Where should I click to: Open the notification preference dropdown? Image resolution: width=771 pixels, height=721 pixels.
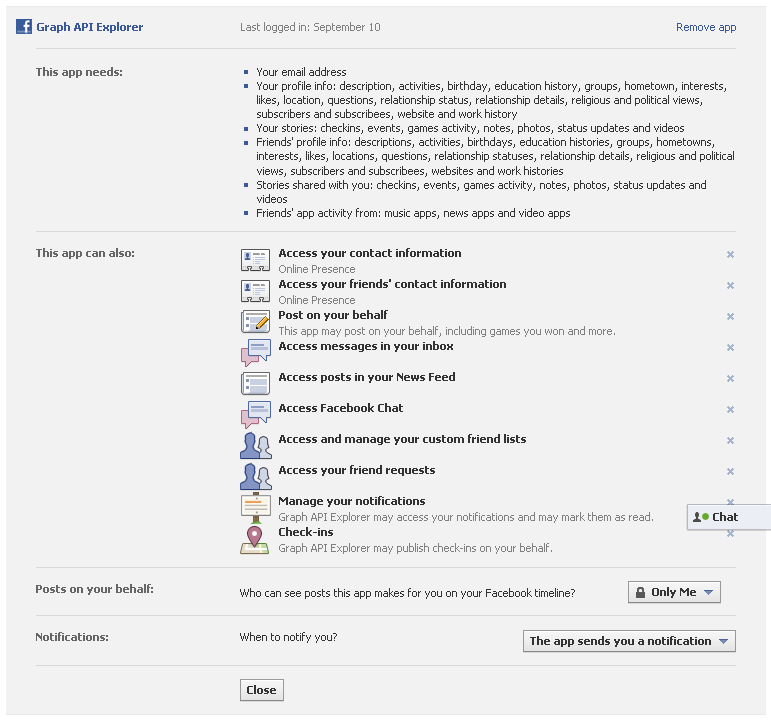click(x=629, y=641)
